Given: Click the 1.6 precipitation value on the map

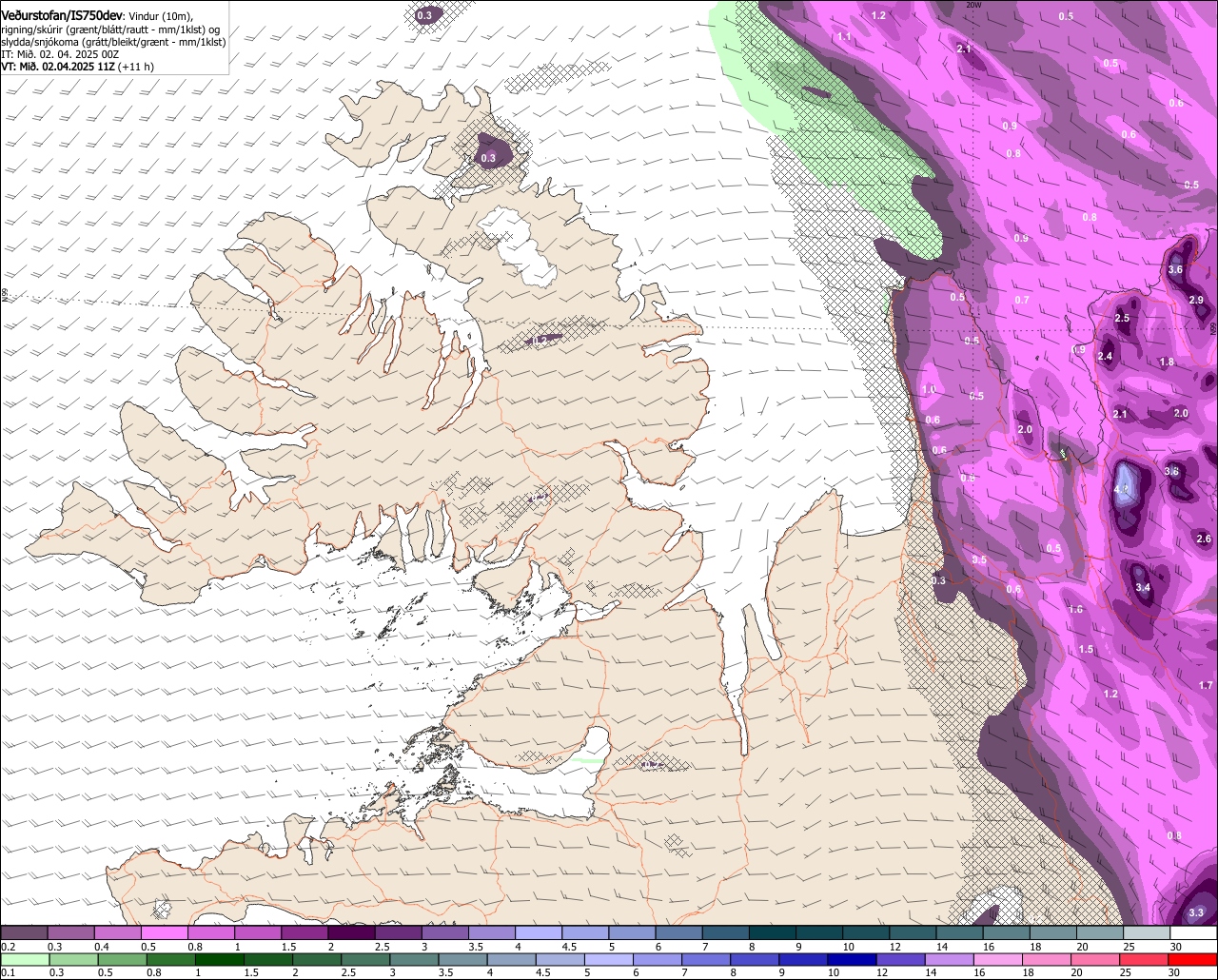Looking at the screenshot, I should point(1076,609).
